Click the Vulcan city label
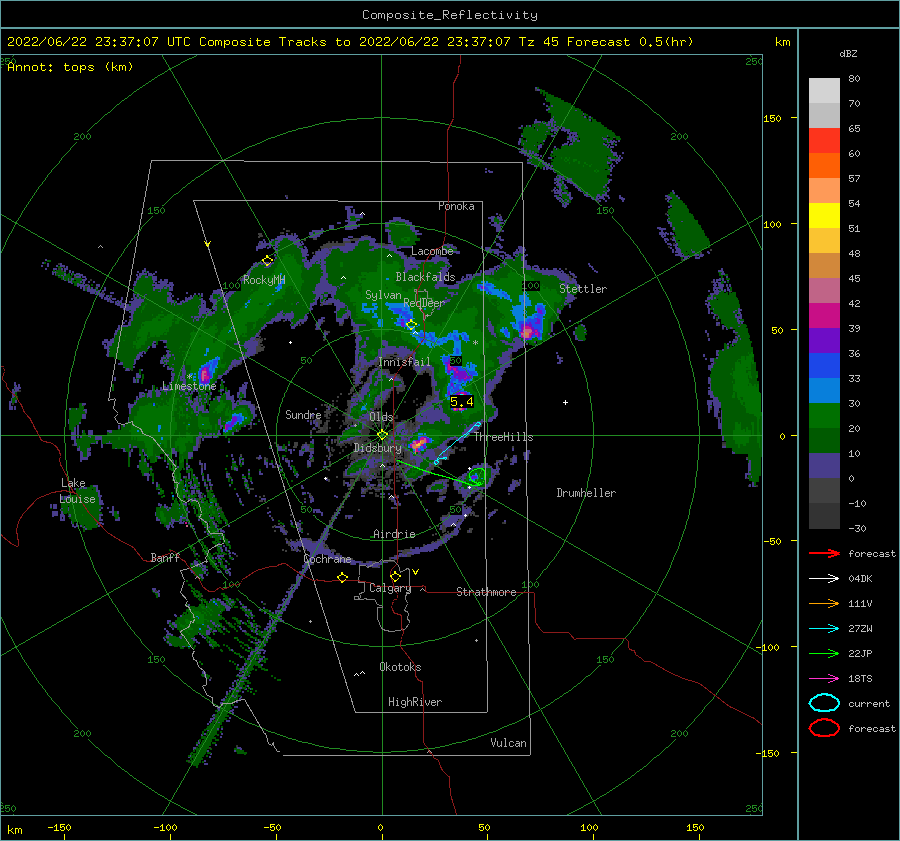 coord(509,743)
